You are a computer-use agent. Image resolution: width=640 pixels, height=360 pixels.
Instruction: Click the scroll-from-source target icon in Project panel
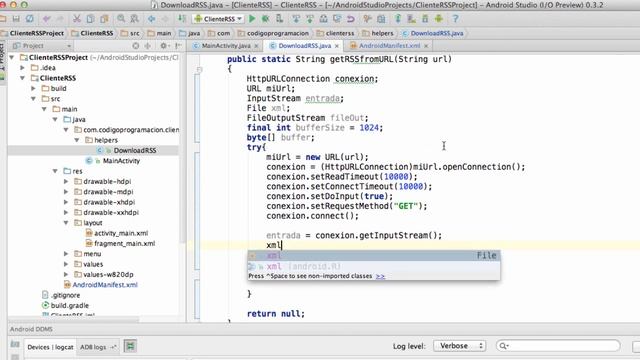pos(136,46)
